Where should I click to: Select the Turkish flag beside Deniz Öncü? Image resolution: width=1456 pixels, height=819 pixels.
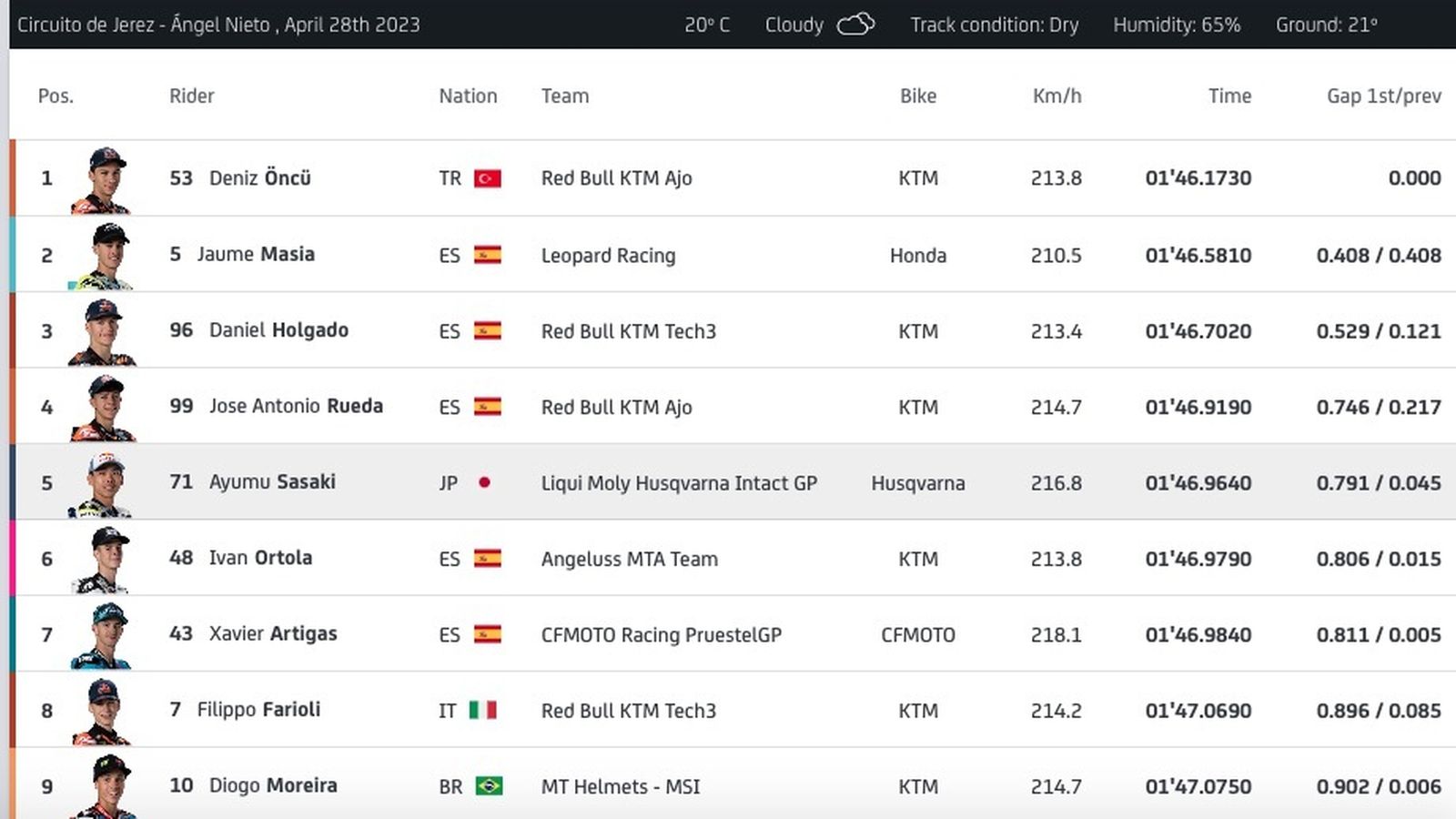(490, 178)
